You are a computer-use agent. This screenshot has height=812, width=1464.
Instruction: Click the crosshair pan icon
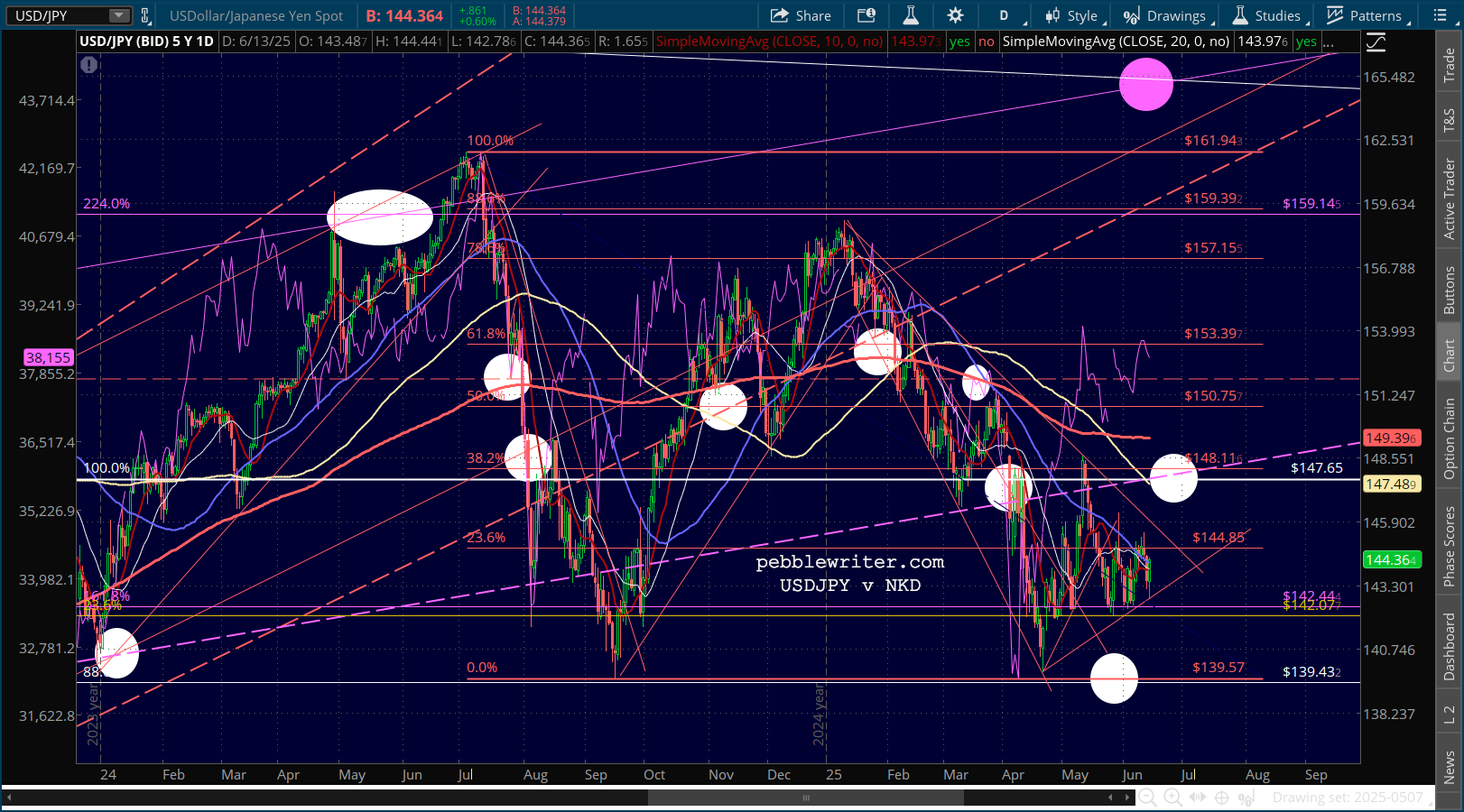[x=1222, y=798]
